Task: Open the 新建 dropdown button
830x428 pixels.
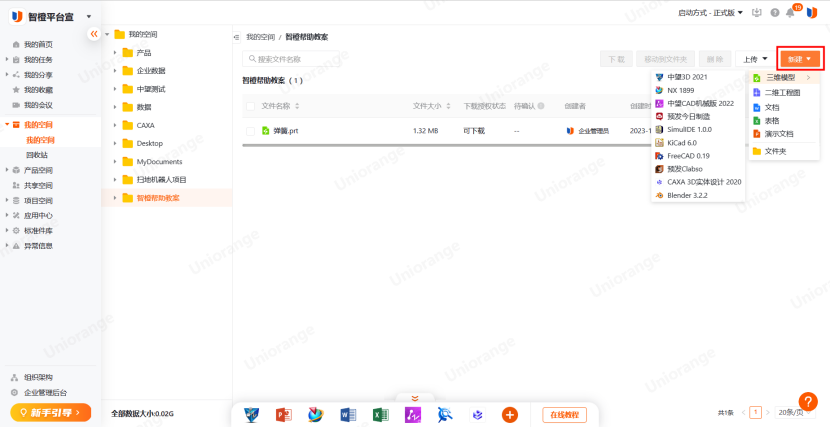Action: pyautogui.click(x=800, y=59)
